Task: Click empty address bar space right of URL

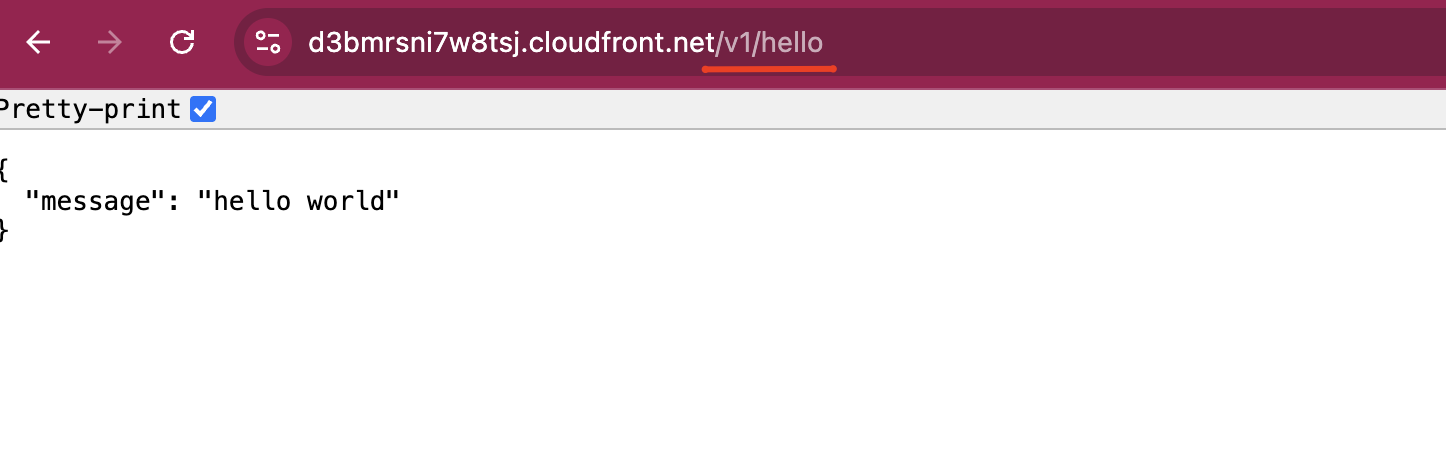Action: [1130, 42]
